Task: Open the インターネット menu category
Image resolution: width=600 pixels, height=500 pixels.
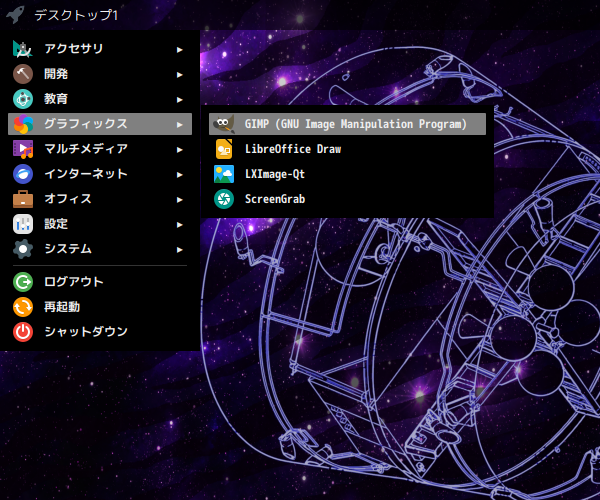Action: click(100, 174)
